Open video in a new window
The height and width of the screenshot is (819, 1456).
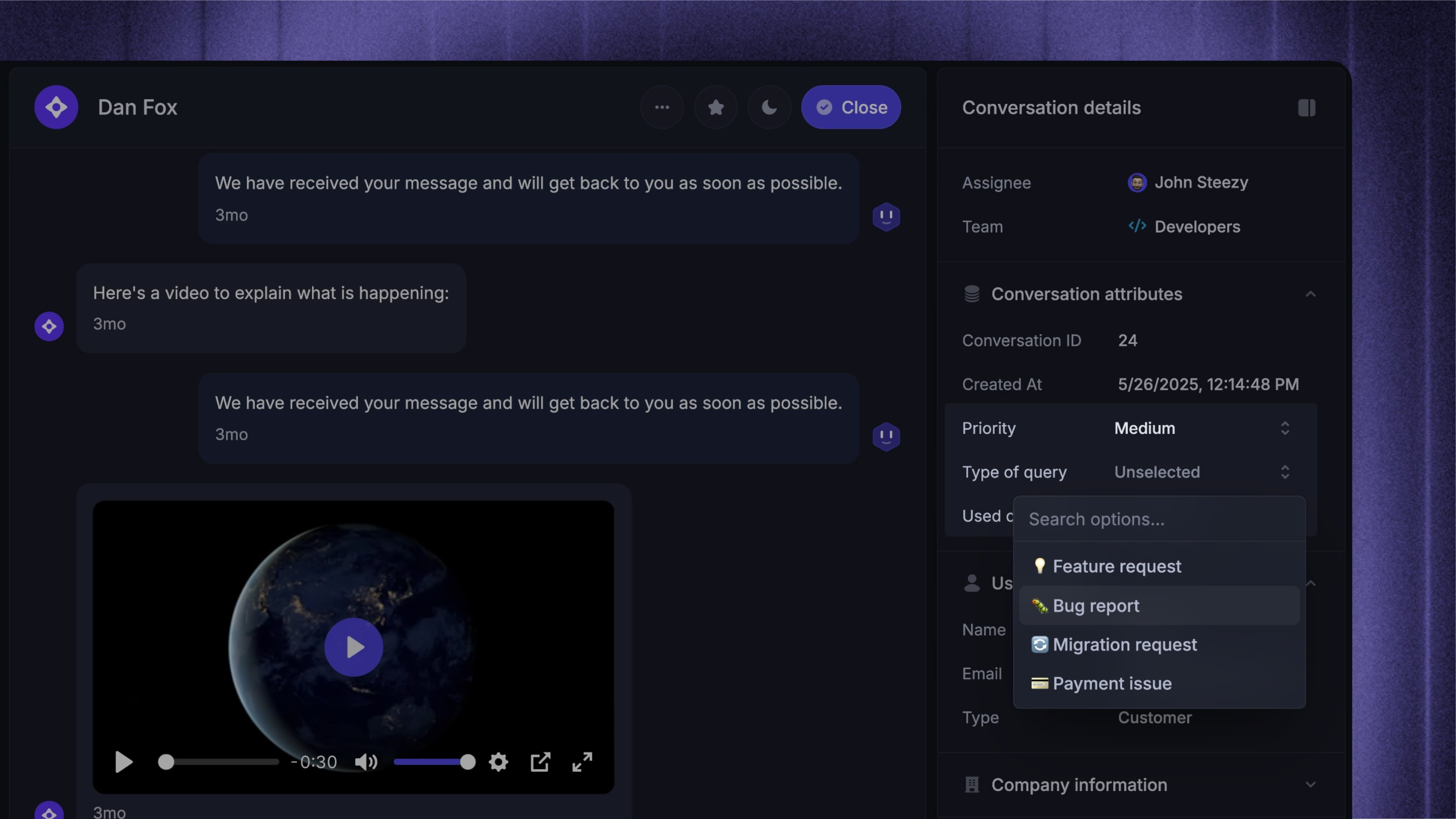(x=540, y=762)
